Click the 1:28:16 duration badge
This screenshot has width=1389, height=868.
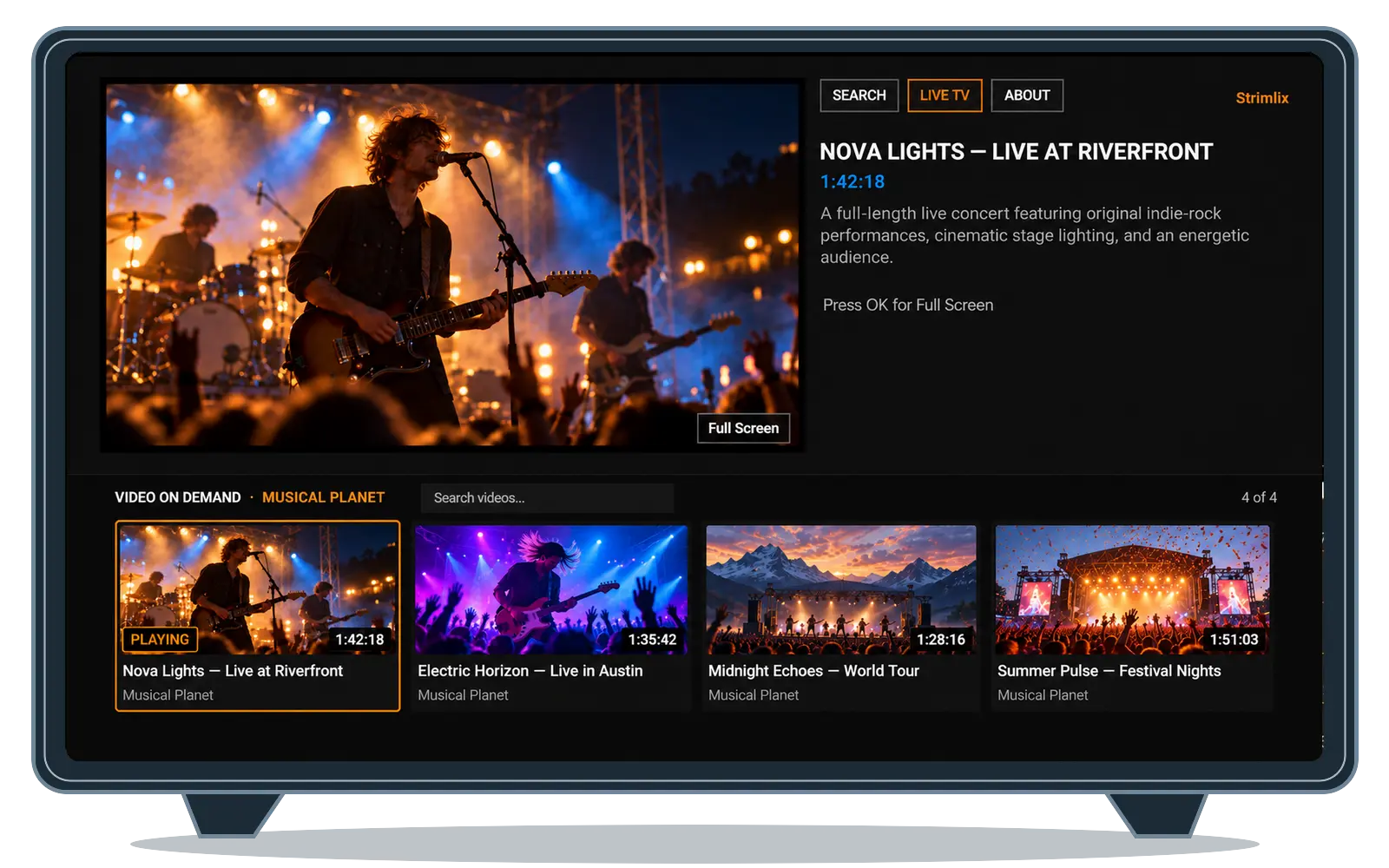click(941, 640)
